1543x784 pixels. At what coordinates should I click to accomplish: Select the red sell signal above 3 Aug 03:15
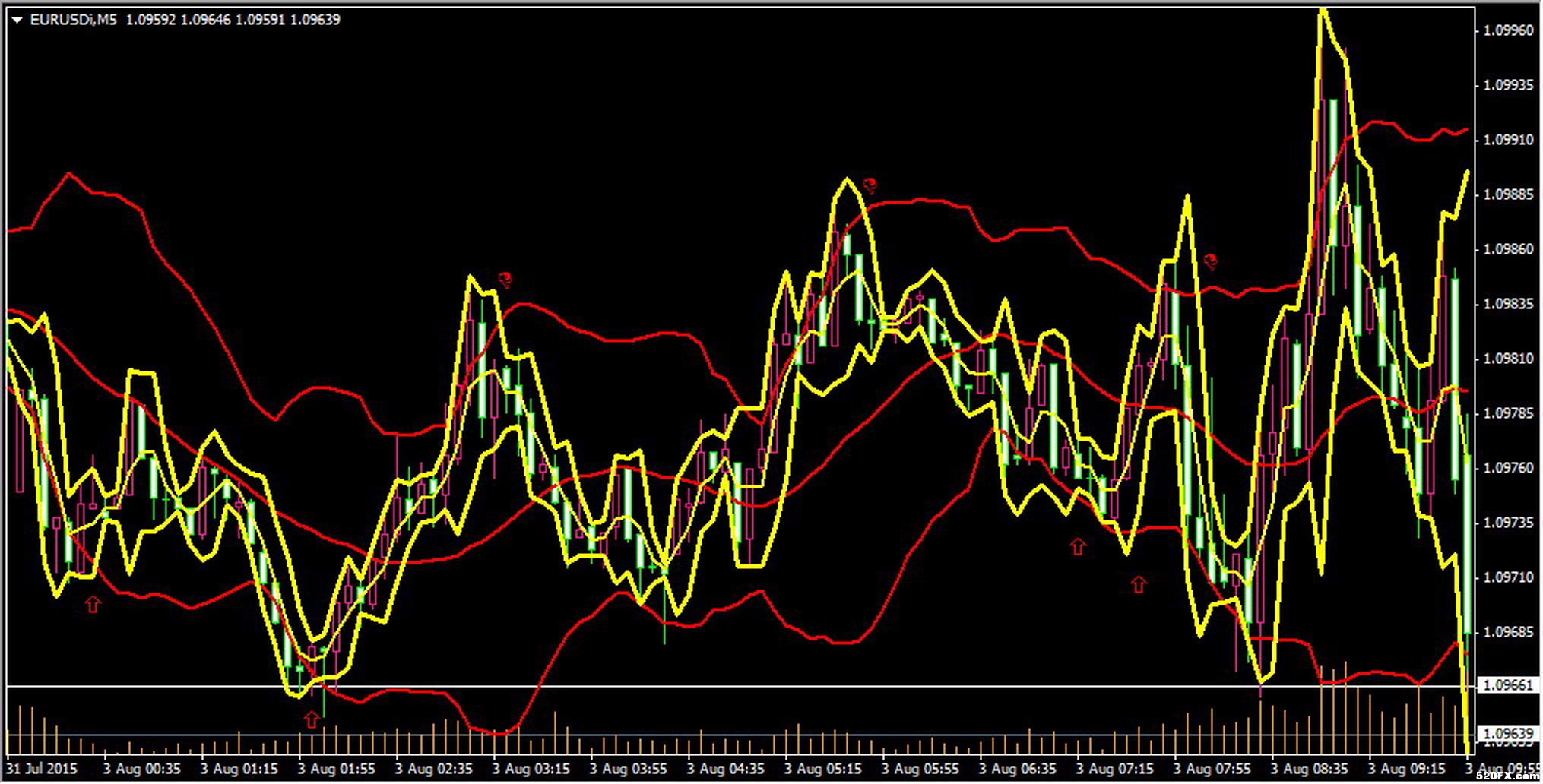click(x=505, y=280)
